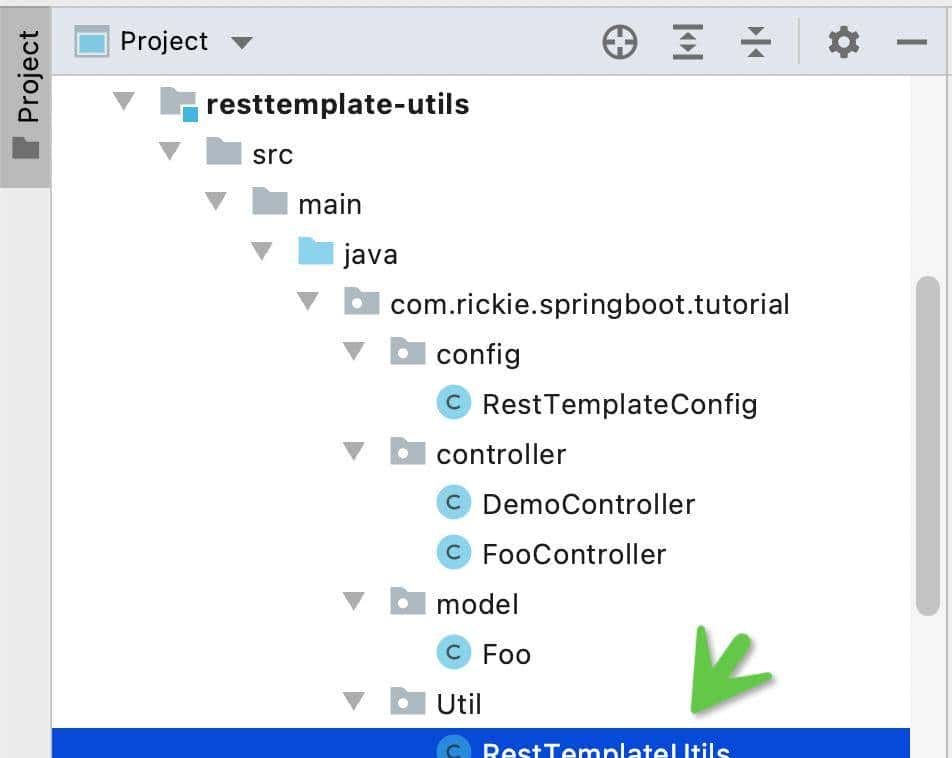Click the Expand All toolbar icon

688,43
